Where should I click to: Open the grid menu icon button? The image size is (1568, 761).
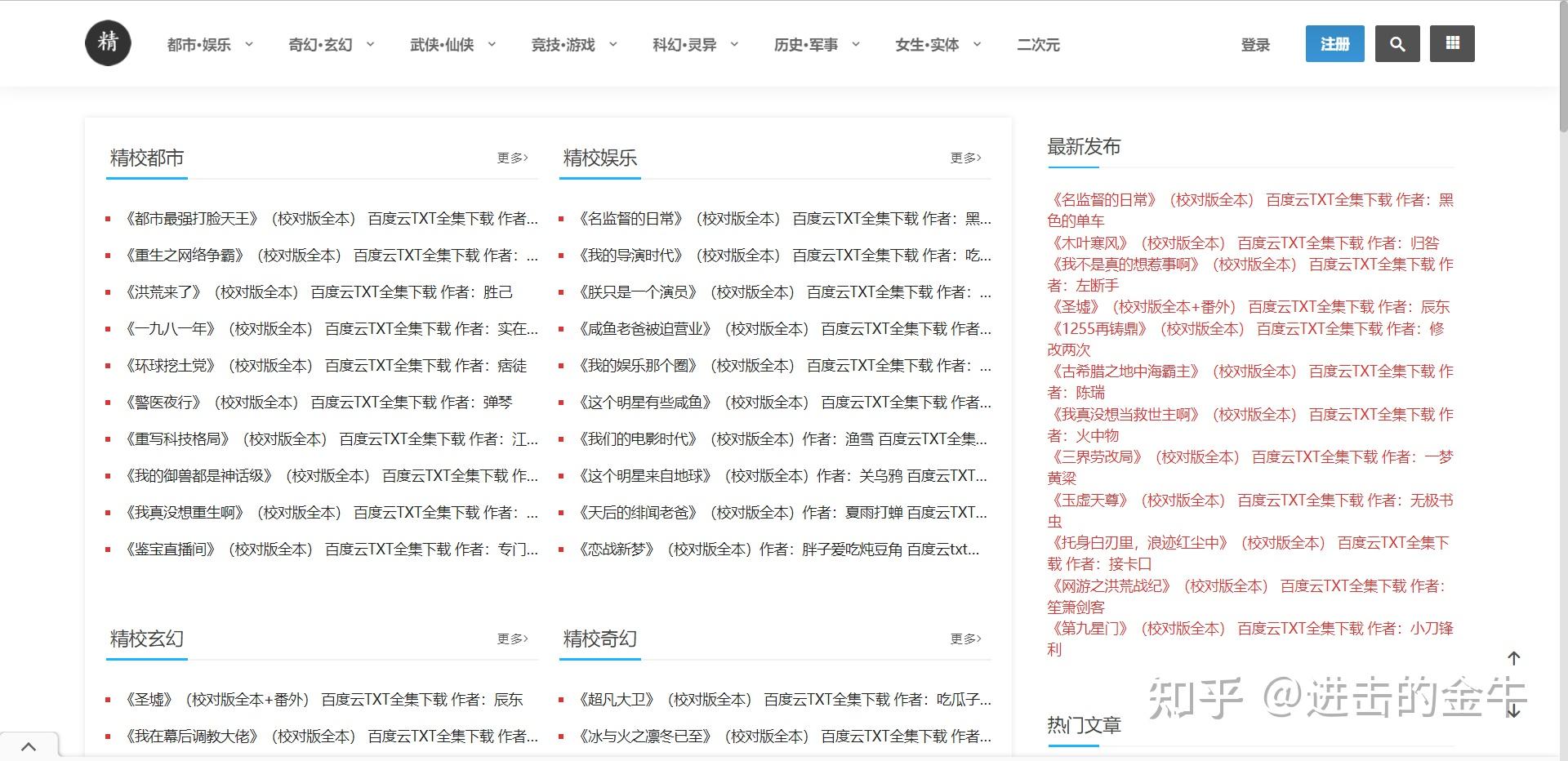tap(1452, 44)
